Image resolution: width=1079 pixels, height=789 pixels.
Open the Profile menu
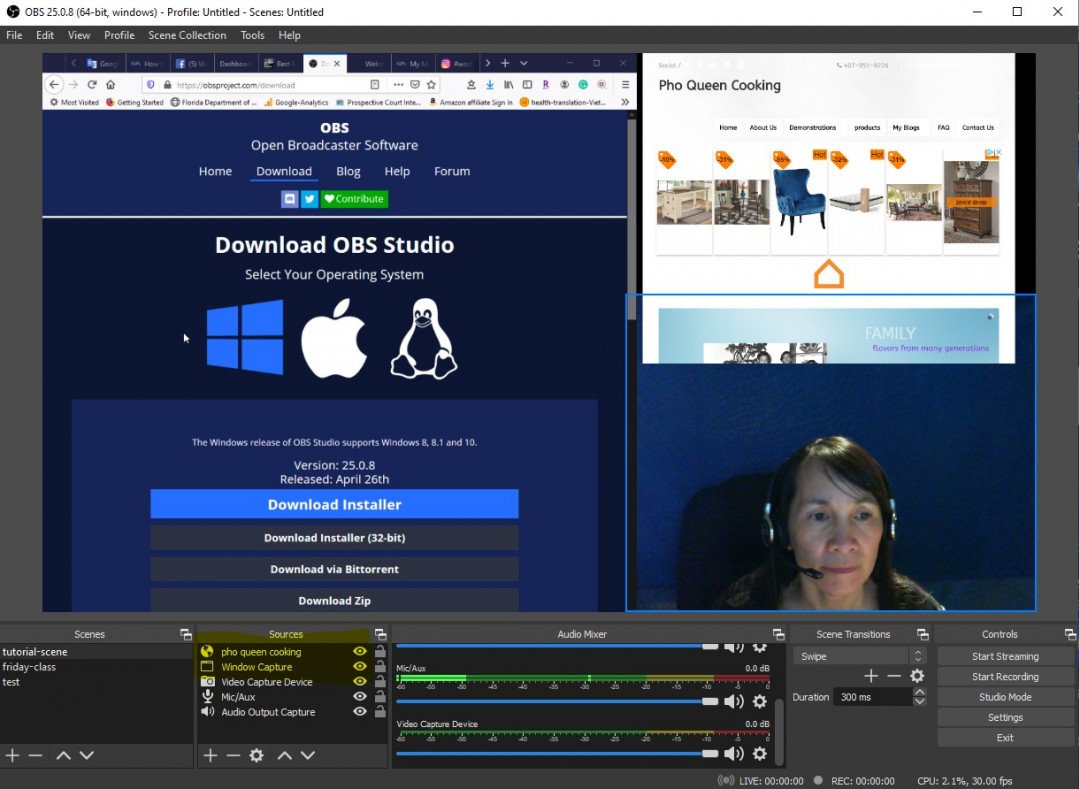120,35
